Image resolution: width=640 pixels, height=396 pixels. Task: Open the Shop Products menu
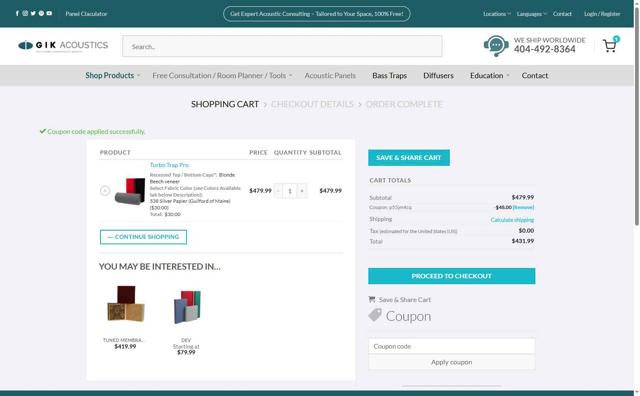(112, 76)
